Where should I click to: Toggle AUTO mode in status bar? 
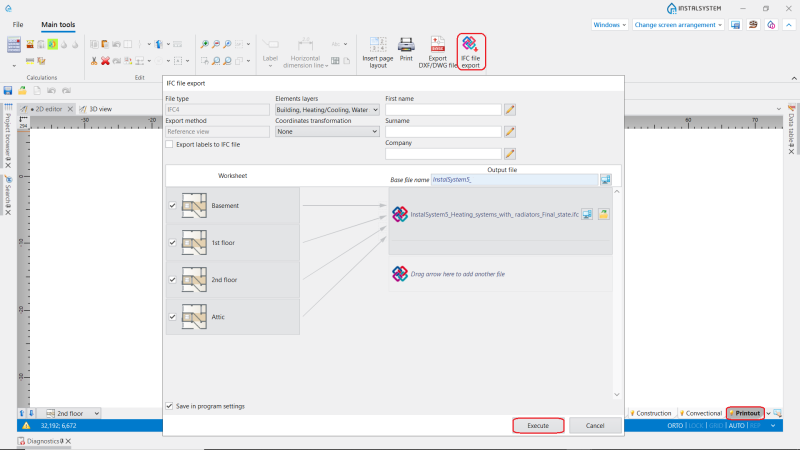tap(736, 426)
